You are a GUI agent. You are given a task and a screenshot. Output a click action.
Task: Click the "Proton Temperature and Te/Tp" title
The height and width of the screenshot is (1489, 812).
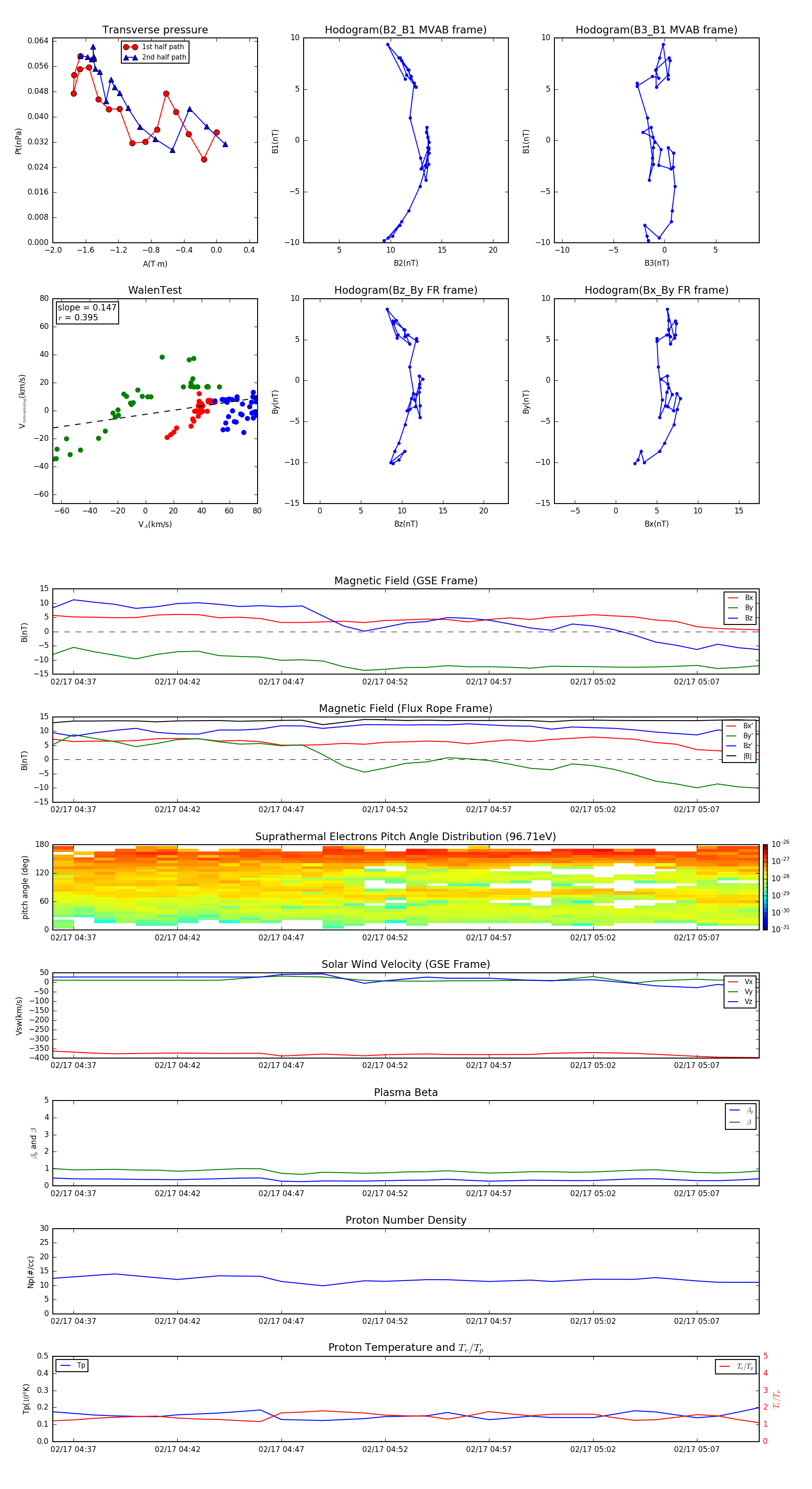406,1349
